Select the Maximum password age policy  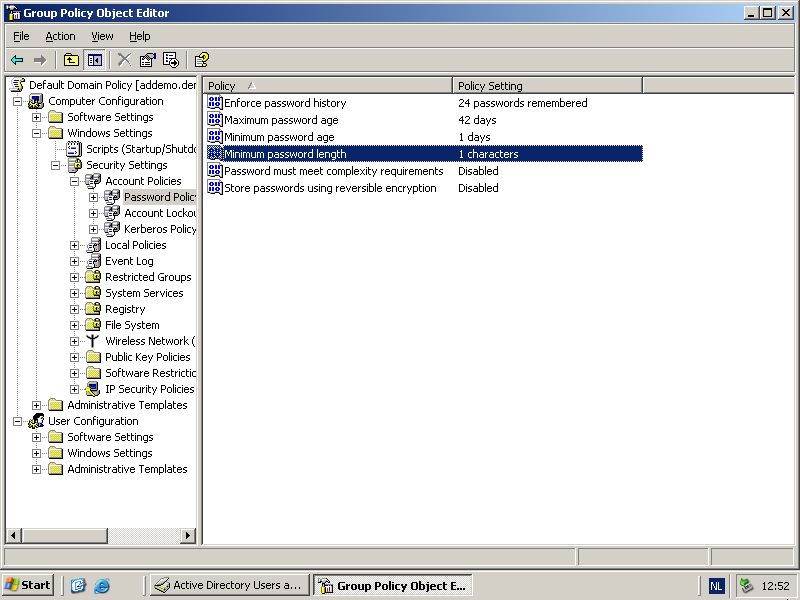[x=281, y=120]
